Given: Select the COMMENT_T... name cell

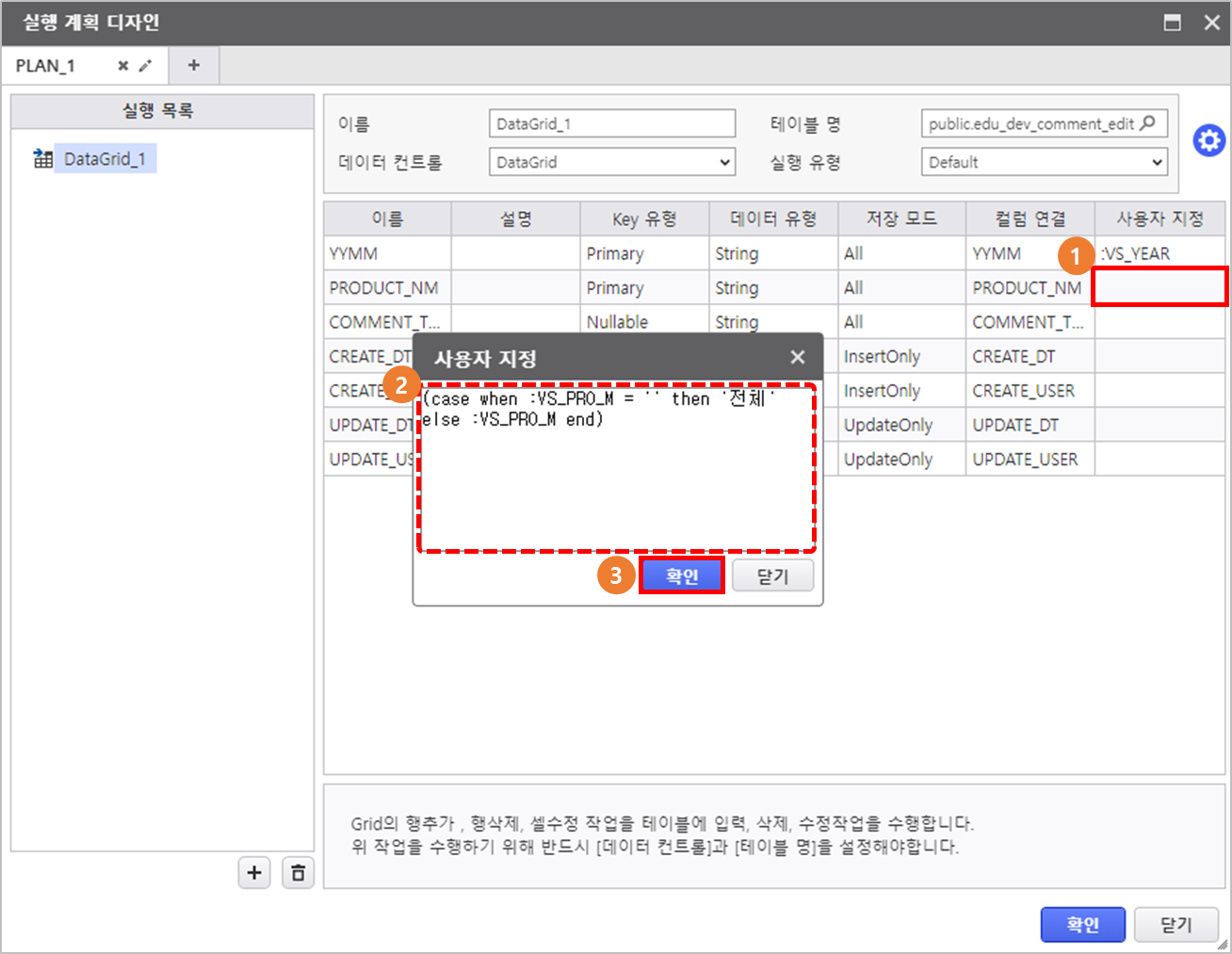Looking at the screenshot, I should [387, 322].
